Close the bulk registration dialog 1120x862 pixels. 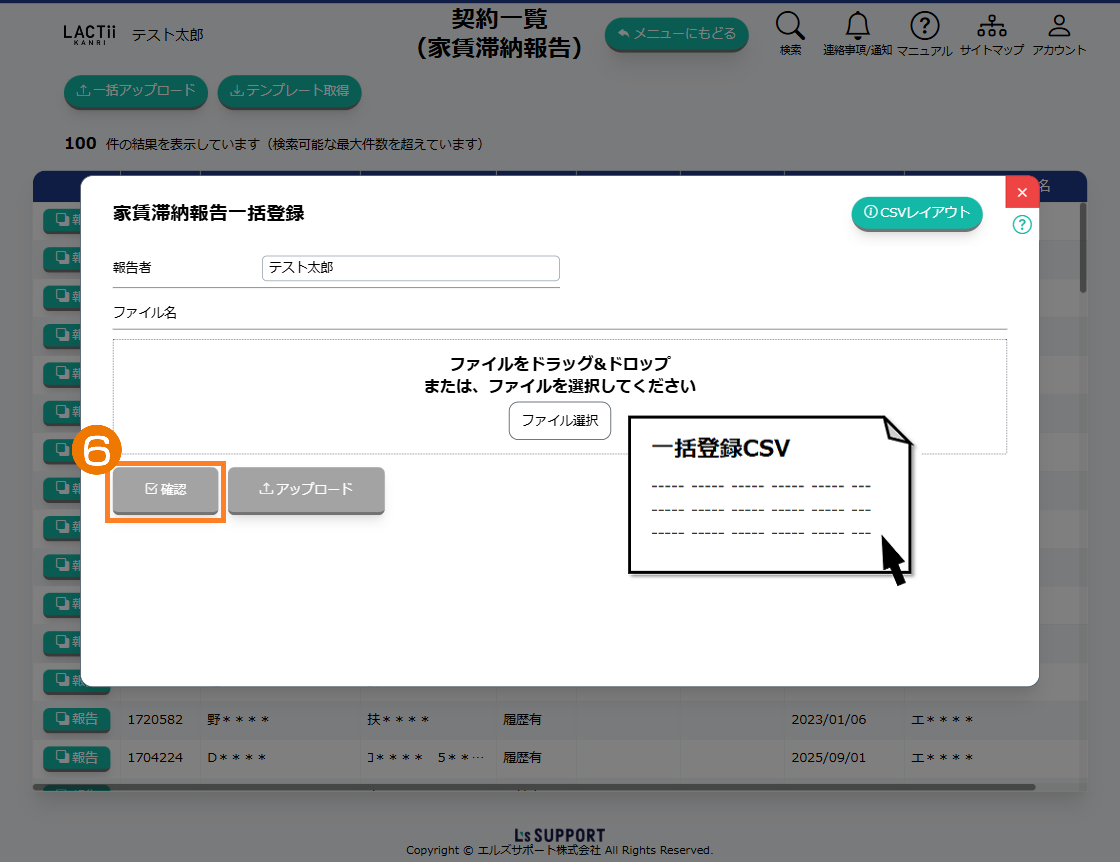tap(1021, 192)
